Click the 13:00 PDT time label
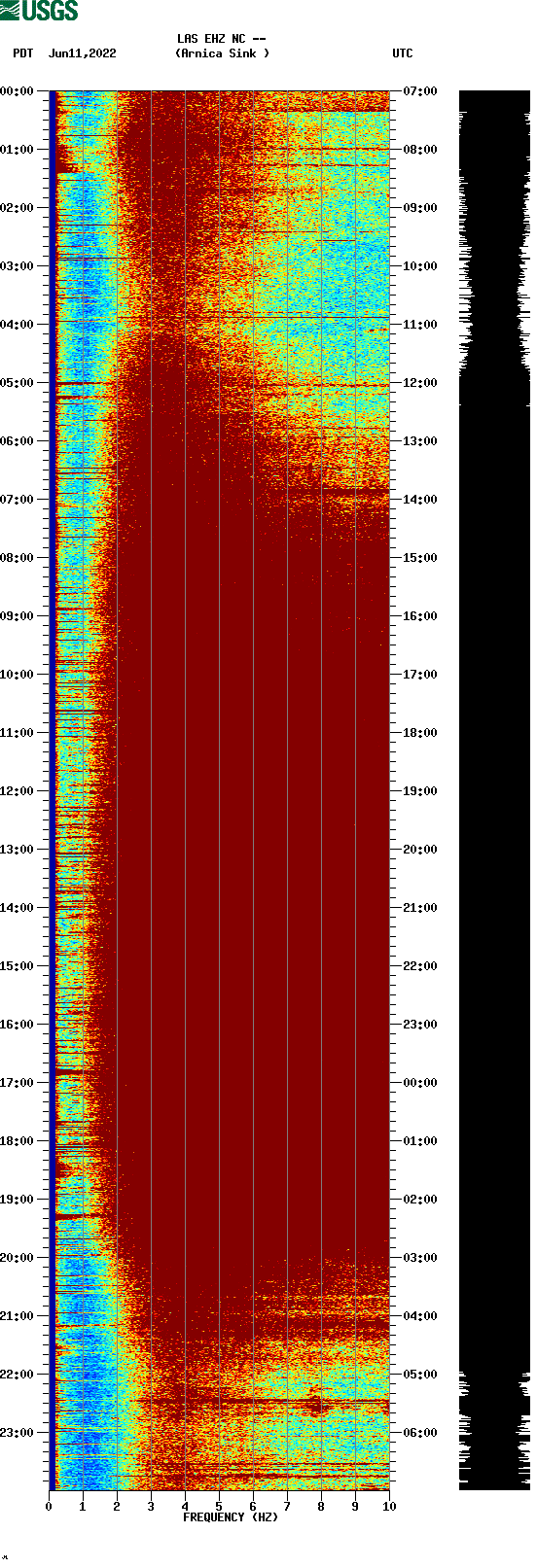537x1568 pixels. pos(18,850)
